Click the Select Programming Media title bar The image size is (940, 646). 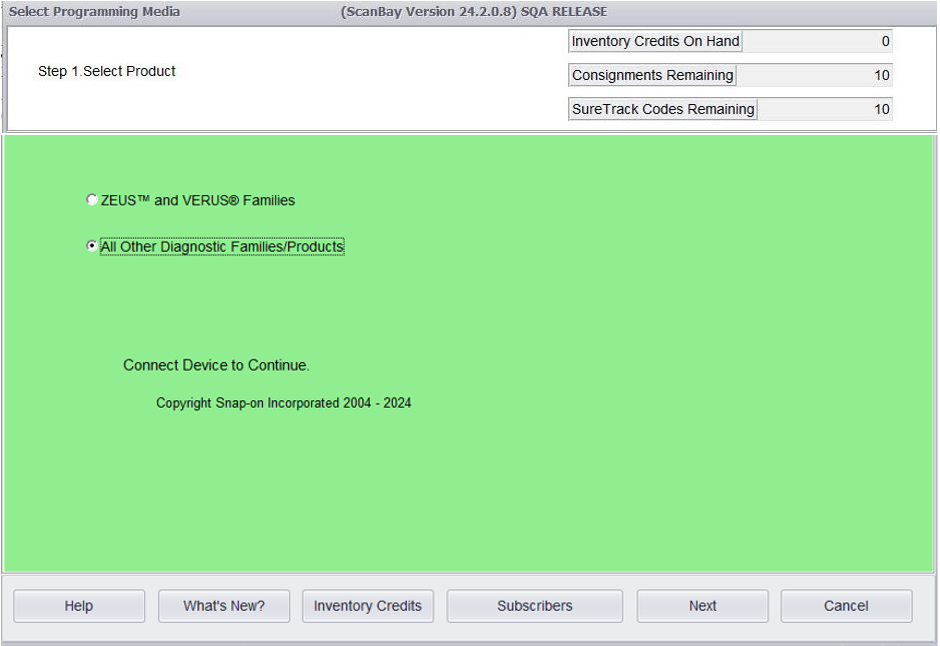click(95, 12)
